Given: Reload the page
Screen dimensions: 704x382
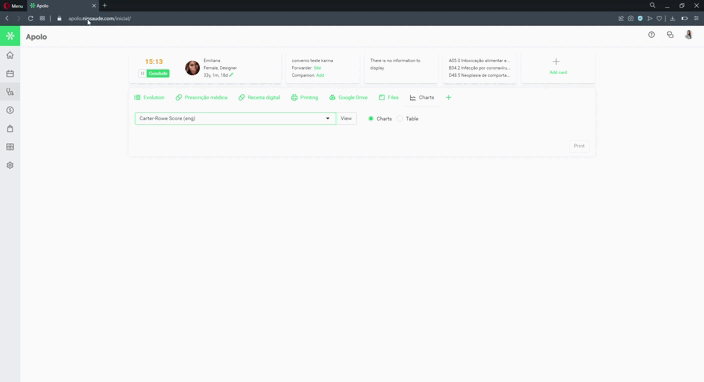Looking at the screenshot, I should (x=31, y=18).
